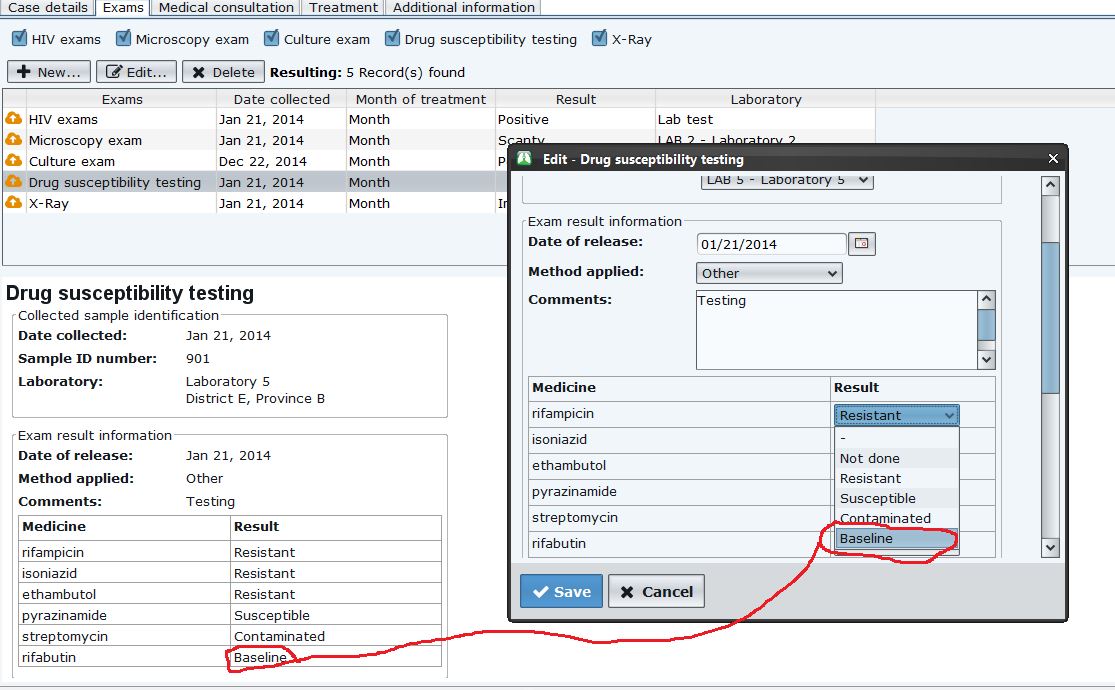Click the Delete button
1115x690 pixels.
click(x=223, y=72)
